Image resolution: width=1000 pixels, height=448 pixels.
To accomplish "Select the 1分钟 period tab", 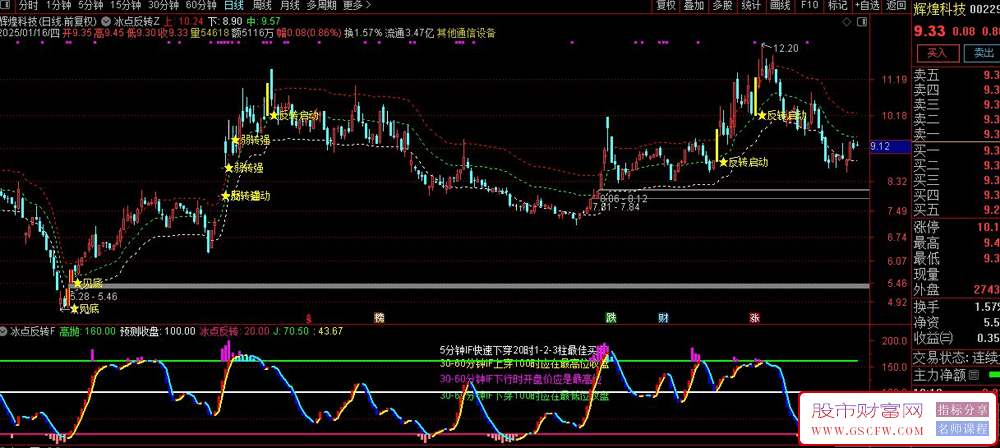I will (x=57, y=6).
